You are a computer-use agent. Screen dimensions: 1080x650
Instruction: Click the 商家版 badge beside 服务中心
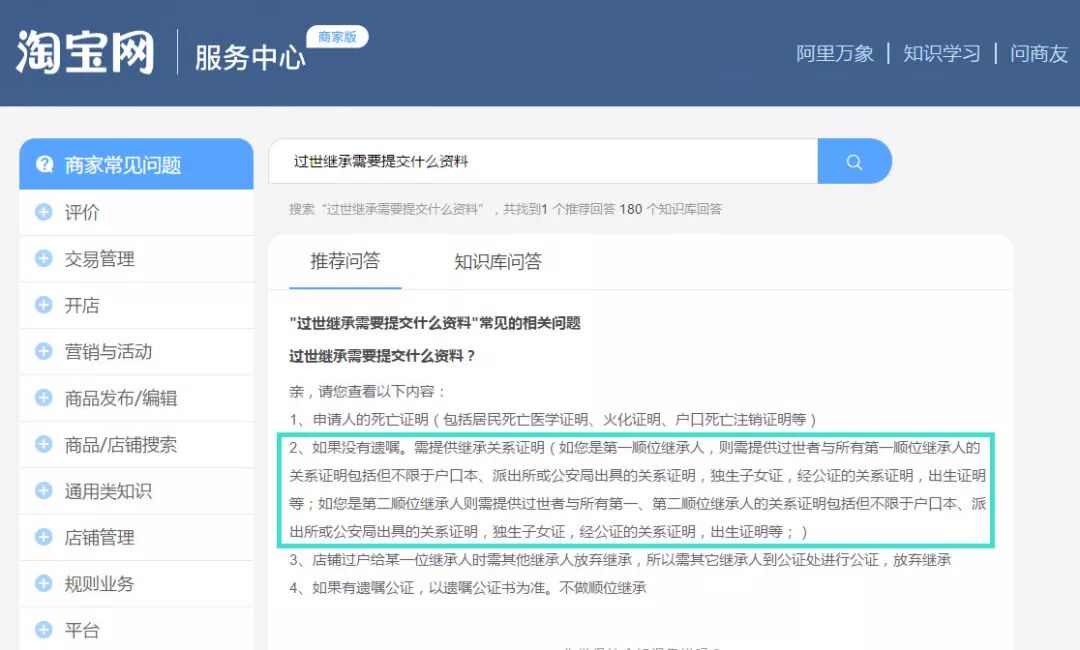338,37
